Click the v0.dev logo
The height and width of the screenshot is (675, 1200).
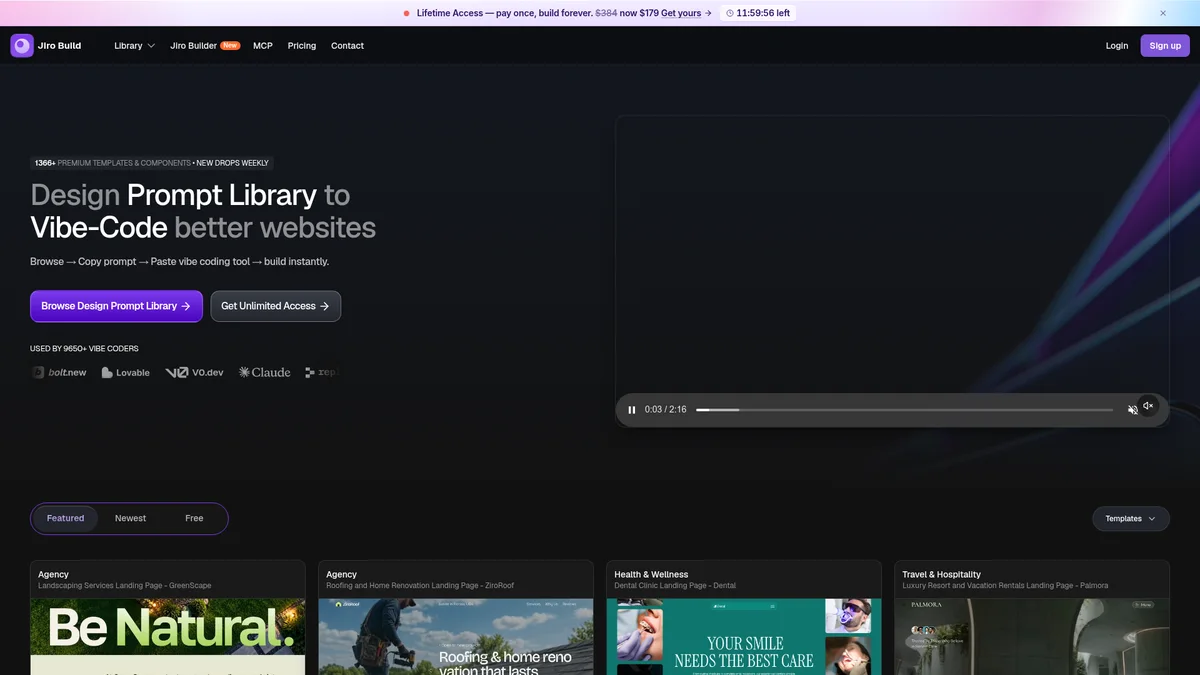click(x=194, y=372)
